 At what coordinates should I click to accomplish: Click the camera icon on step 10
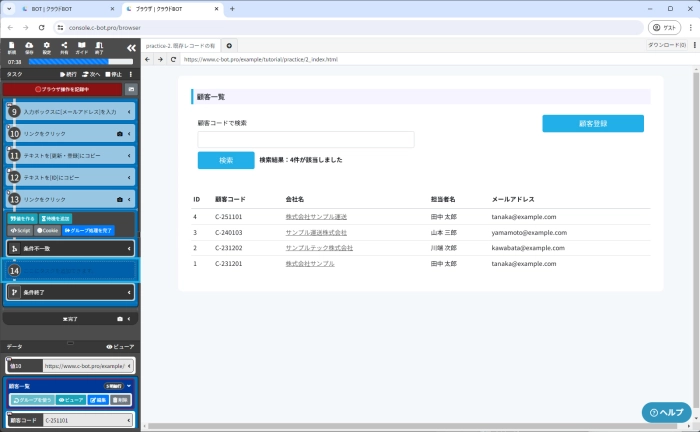pos(120,133)
